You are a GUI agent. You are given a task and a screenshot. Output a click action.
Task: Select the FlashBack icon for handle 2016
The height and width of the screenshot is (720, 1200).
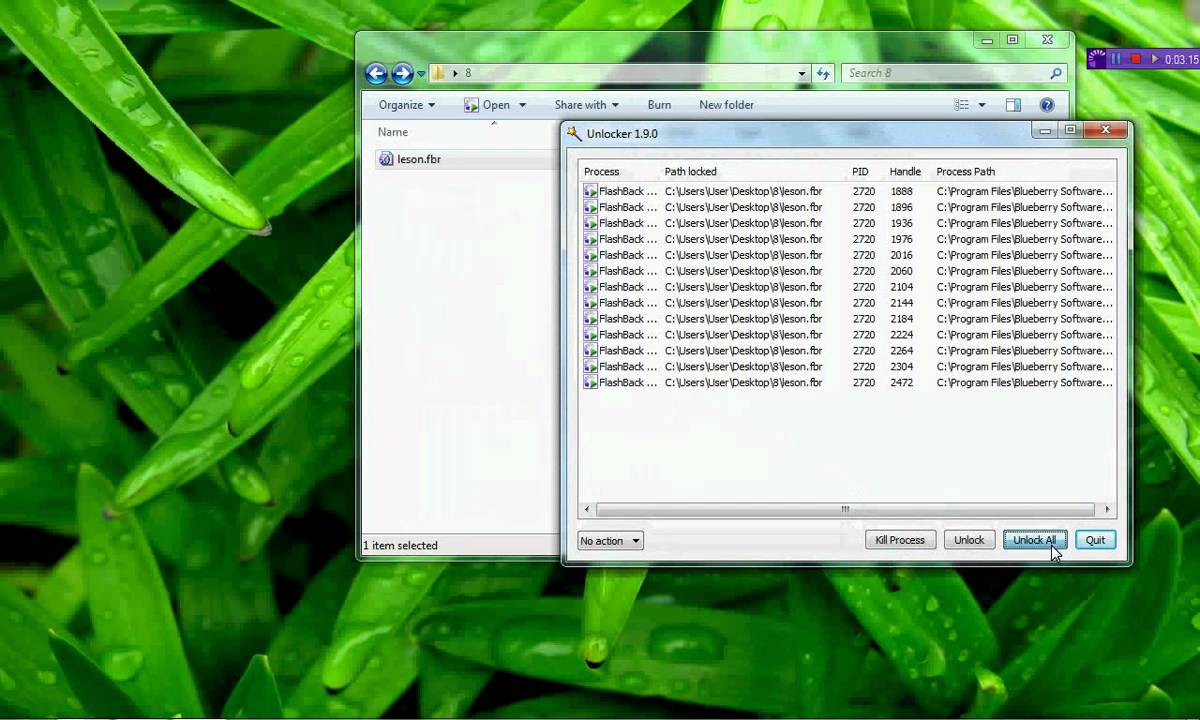[x=590, y=255]
